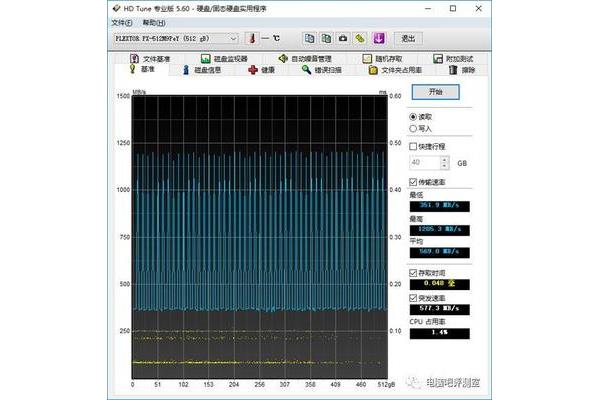Click the maximum speed value 1205.3 MB/s

[x=440, y=230]
